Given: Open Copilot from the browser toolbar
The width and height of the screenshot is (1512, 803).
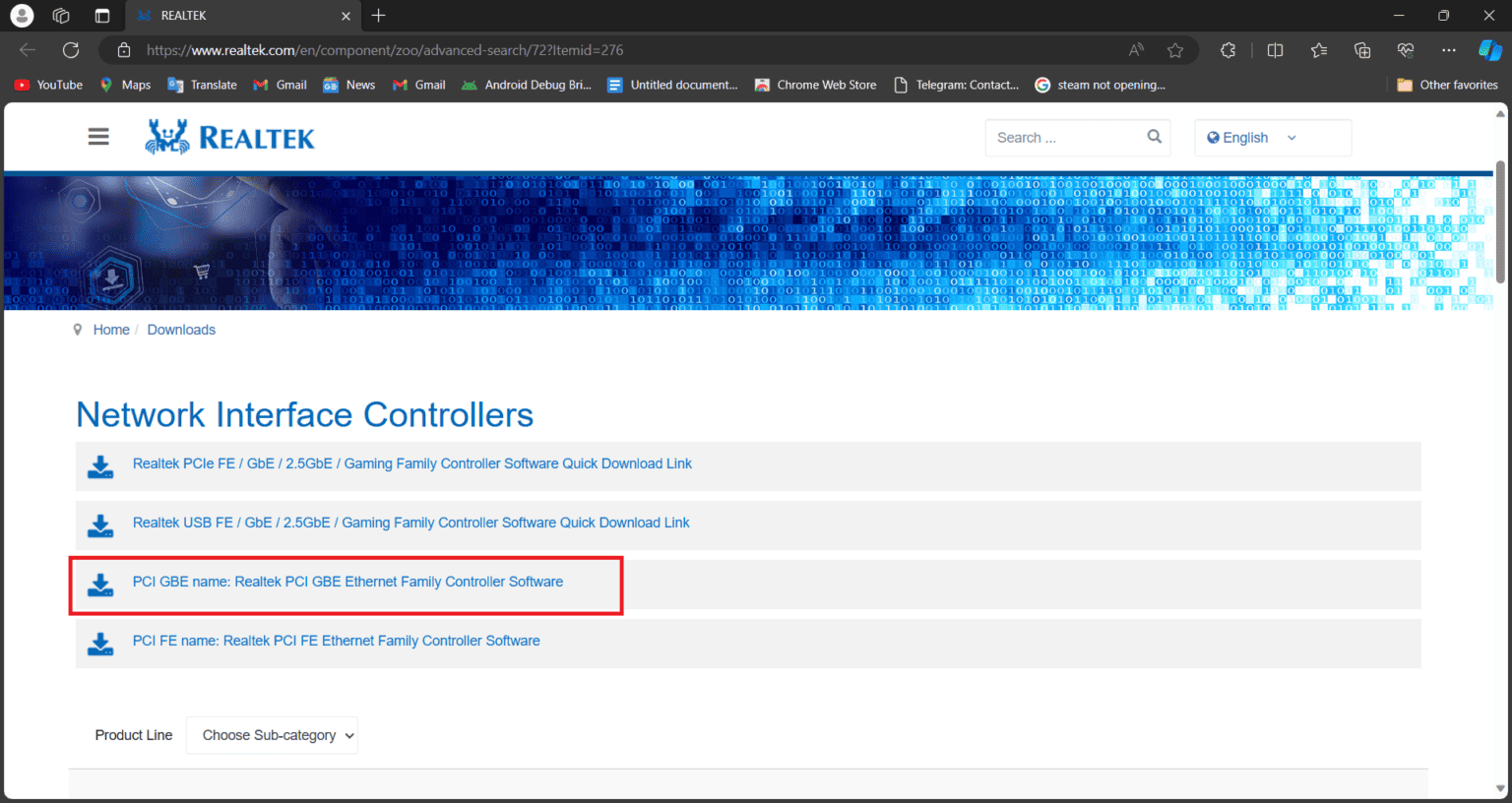Looking at the screenshot, I should pyautogui.click(x=1488, y=50).
